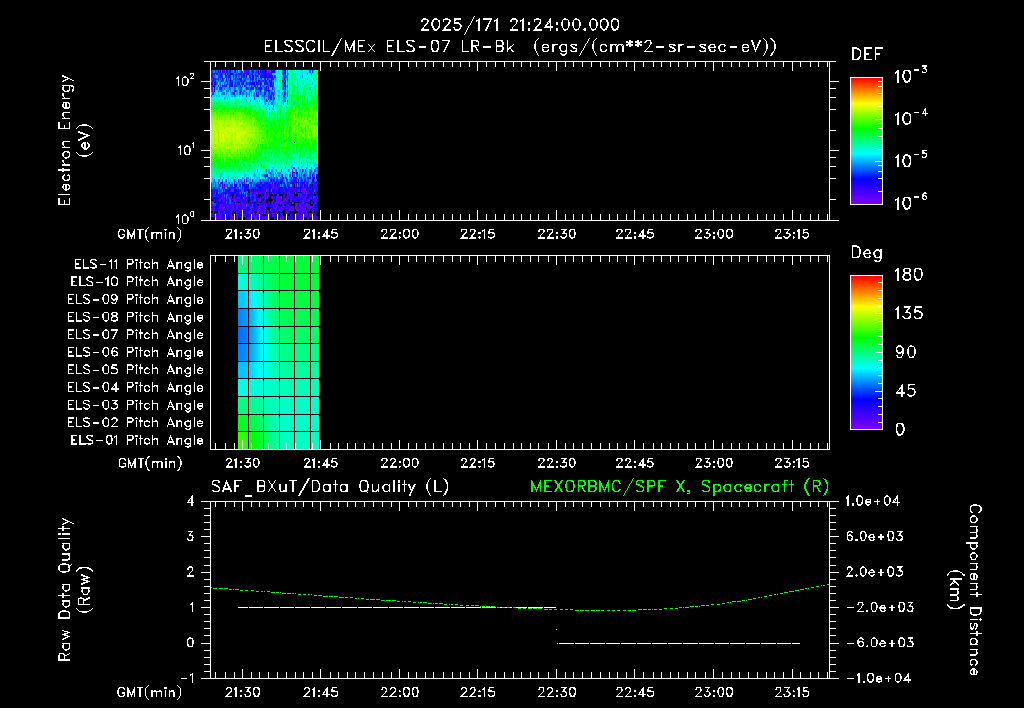The width and height of the screenshot is (1024, 708).
Task: Click 22:00 tick under energy spectrogram
Action: [400, 234]
